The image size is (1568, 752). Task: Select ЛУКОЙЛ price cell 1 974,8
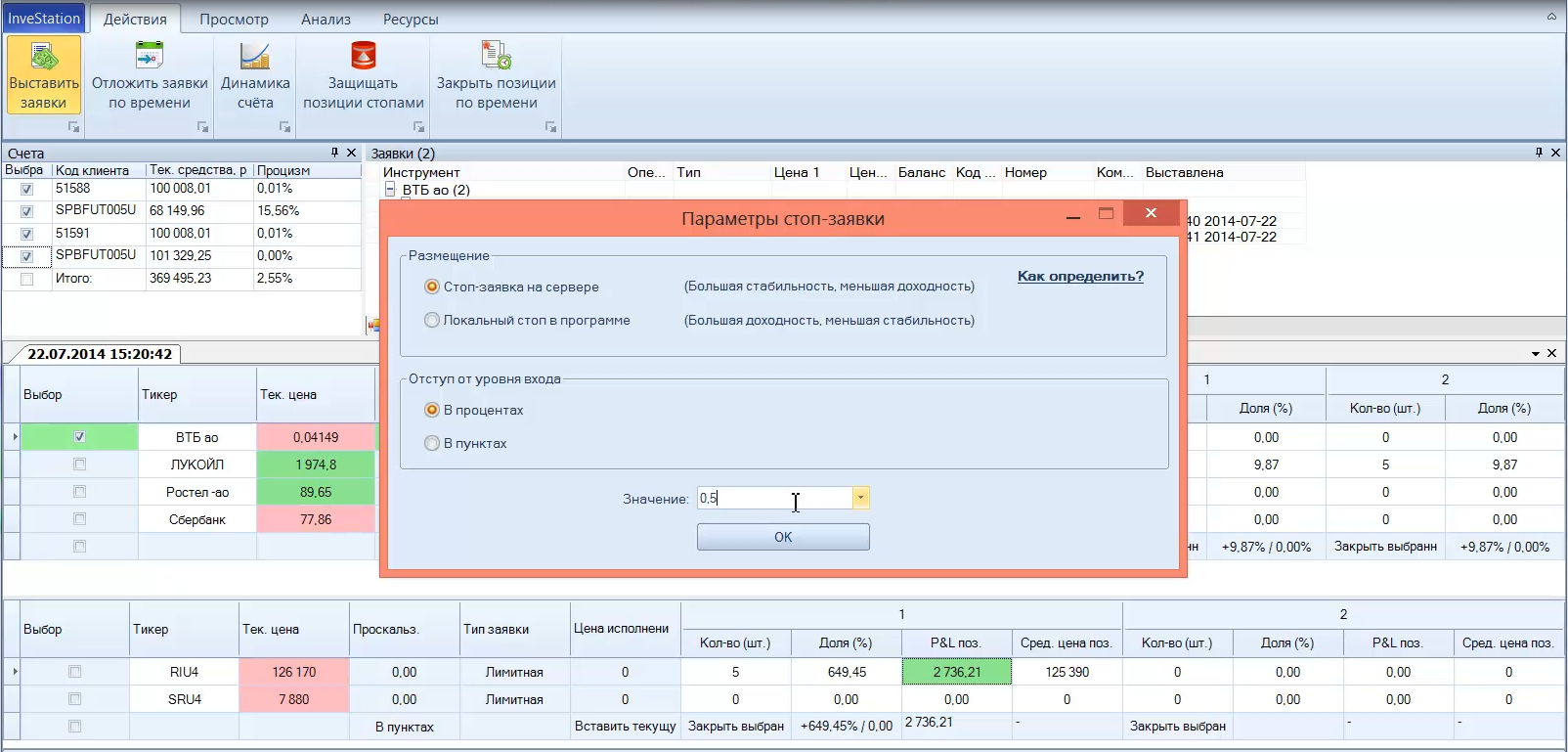(316, 464)
